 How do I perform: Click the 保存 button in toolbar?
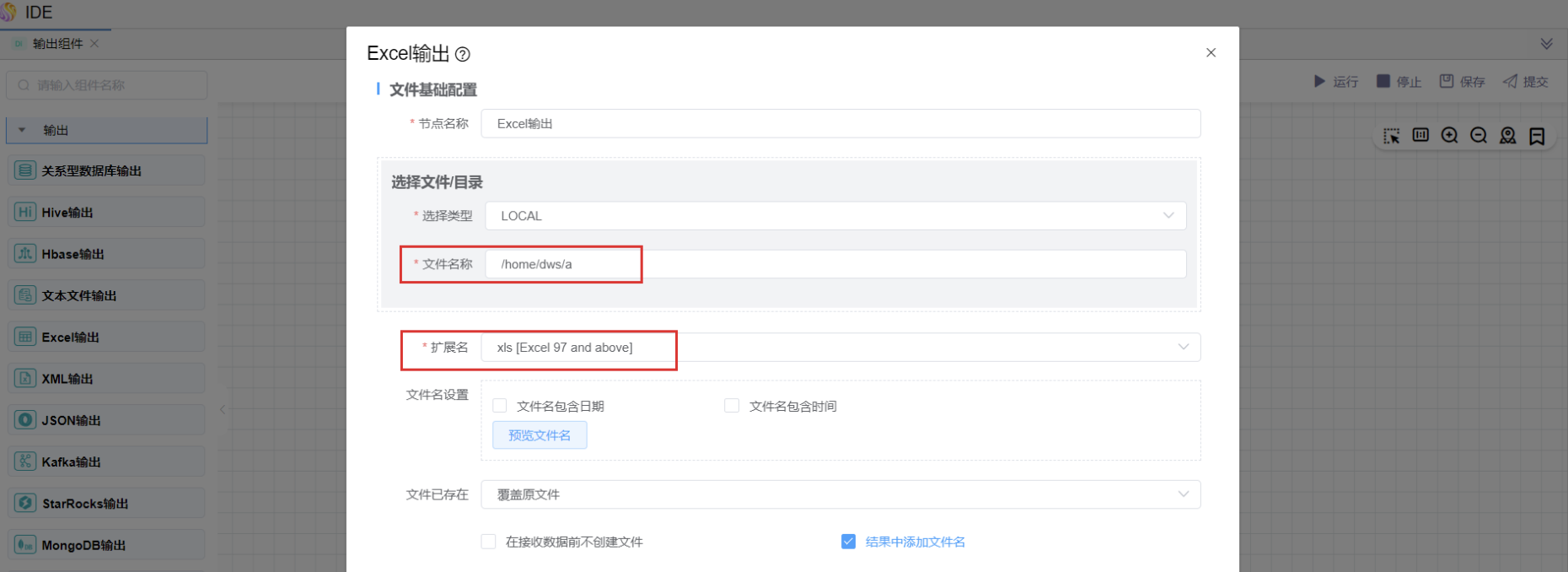pos(1462,82)
